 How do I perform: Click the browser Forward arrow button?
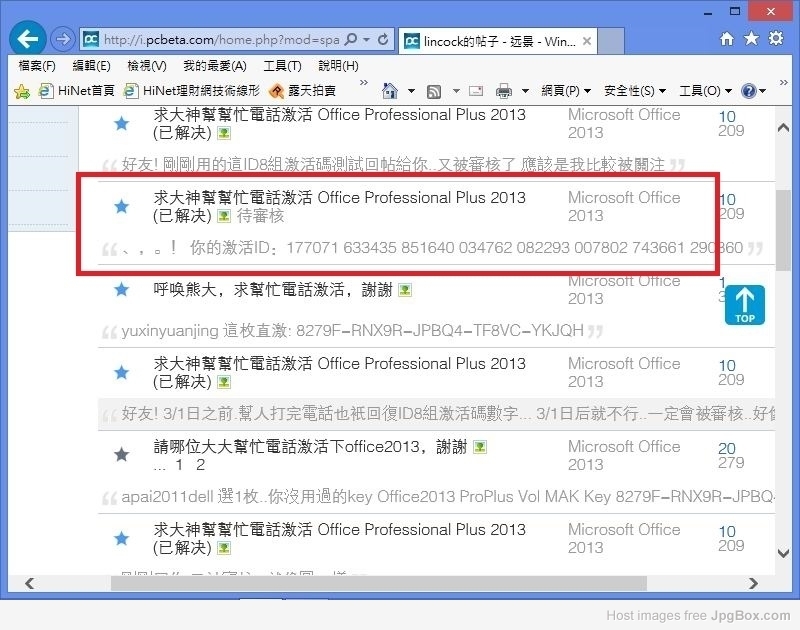pyautogui.click(x=62, y=40)
